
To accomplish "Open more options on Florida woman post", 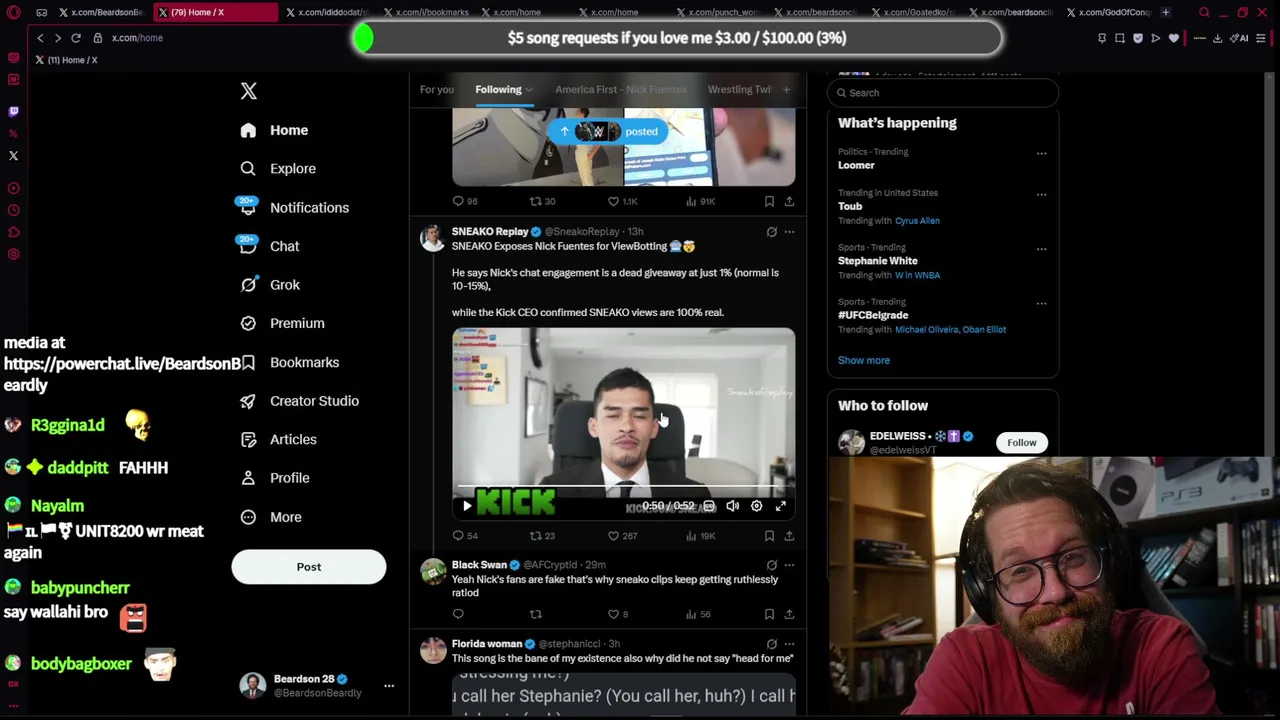I will click(789, 644).
